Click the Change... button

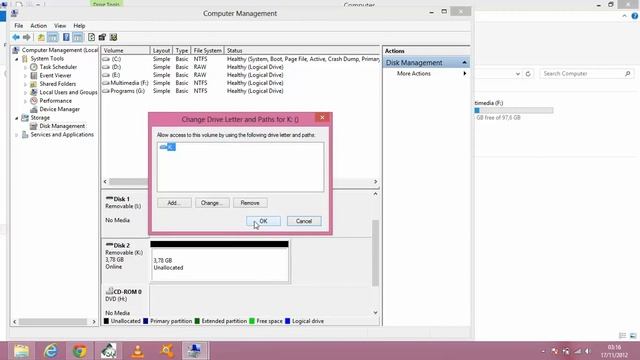pos(212,203)
